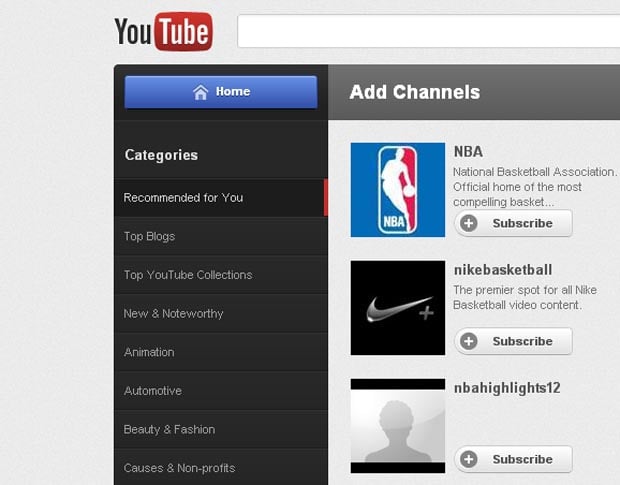Browse the Animation category
620x485 pixels.
[x=149, y=353]
